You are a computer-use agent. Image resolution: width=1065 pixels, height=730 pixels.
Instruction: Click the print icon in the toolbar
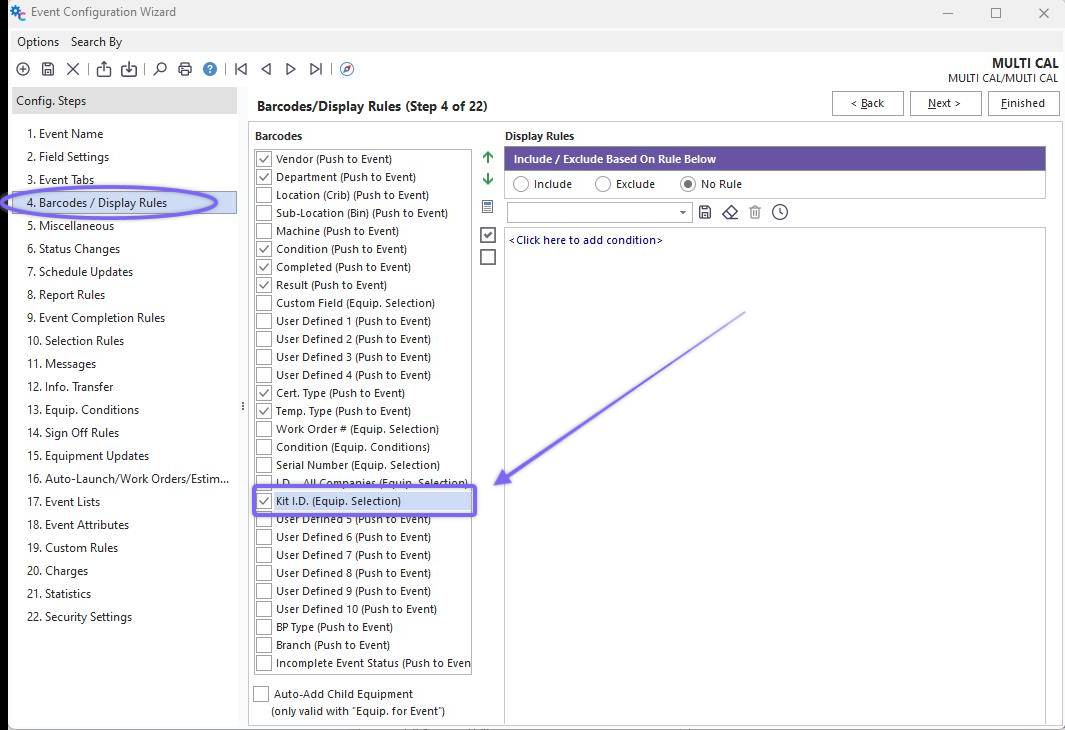185,69
